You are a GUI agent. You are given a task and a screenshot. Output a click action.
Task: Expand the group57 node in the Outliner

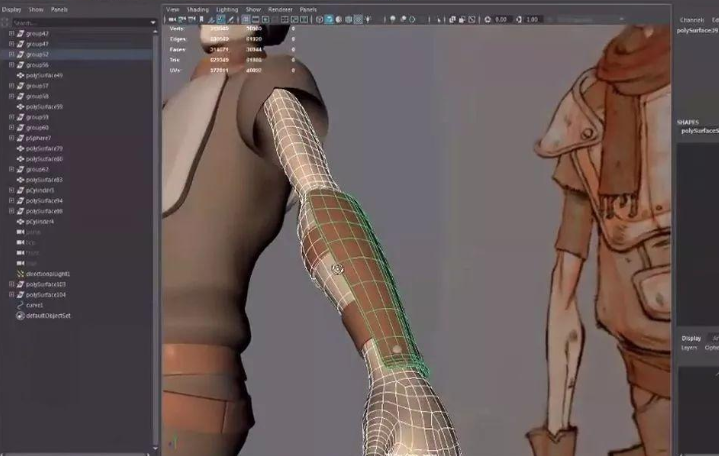point(11,86)
